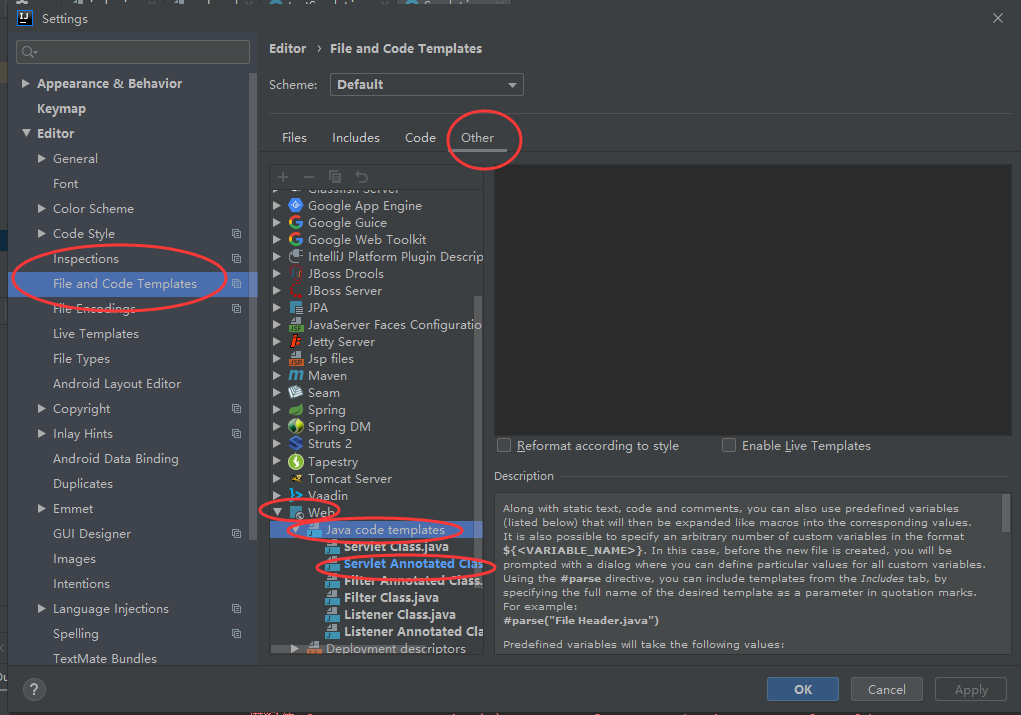The height and width of the screenshot is (715, 1021).
Task: Click the Jsp files icon
Action: click(296, 358)
